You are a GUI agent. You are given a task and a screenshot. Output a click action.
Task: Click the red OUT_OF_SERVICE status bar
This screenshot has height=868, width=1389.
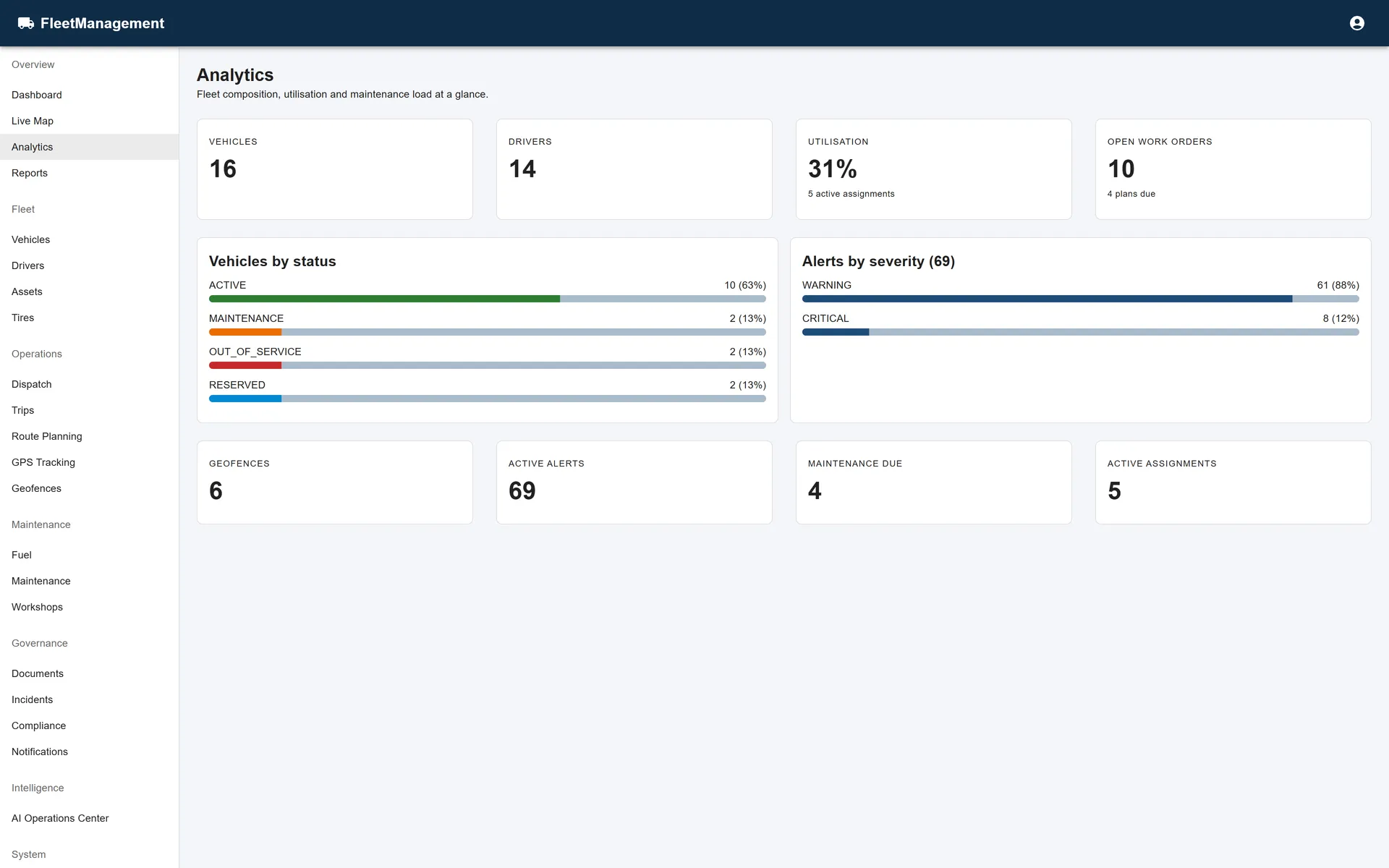click(488, 365)
